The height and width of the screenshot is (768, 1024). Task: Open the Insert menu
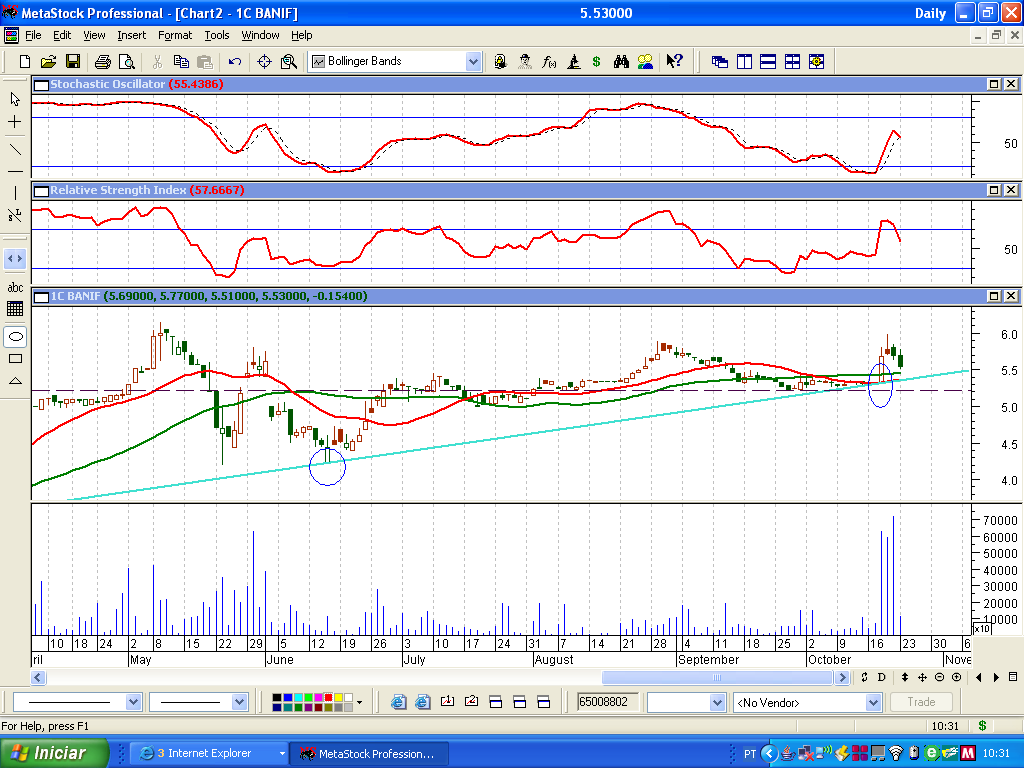131,35
